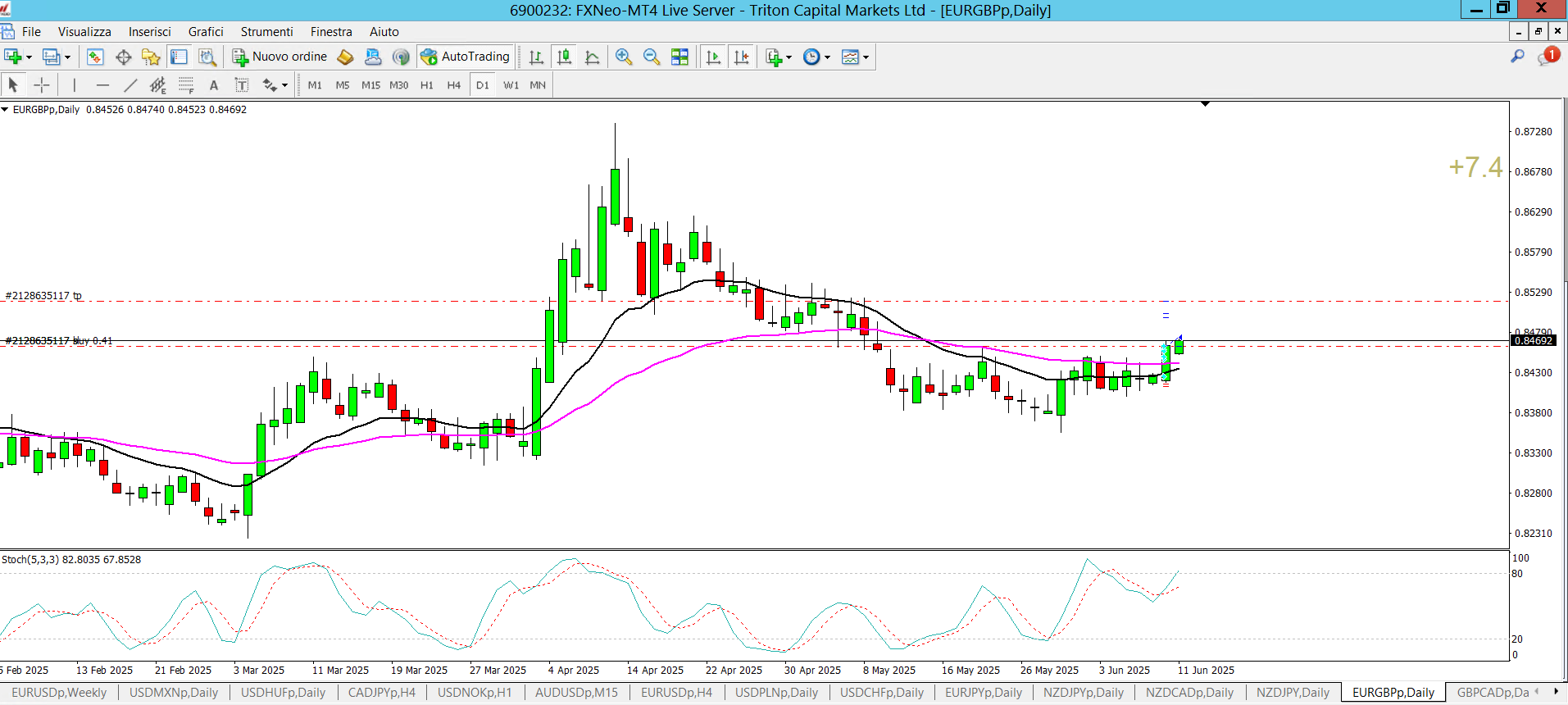Open VPS cloud hosting icon
The height and width of the screenshot is (705, 1568).
373,57
